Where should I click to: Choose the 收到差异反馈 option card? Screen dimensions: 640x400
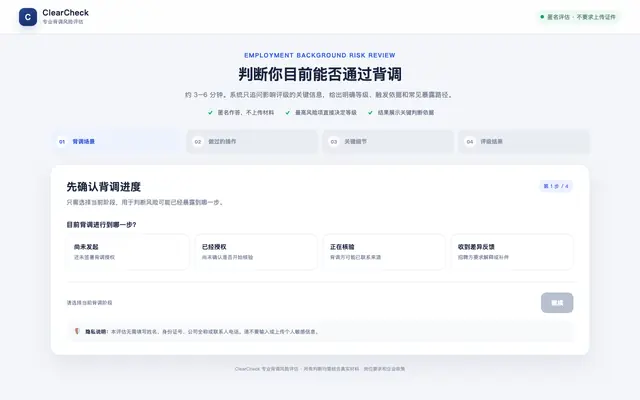click(x=512, y=252)
